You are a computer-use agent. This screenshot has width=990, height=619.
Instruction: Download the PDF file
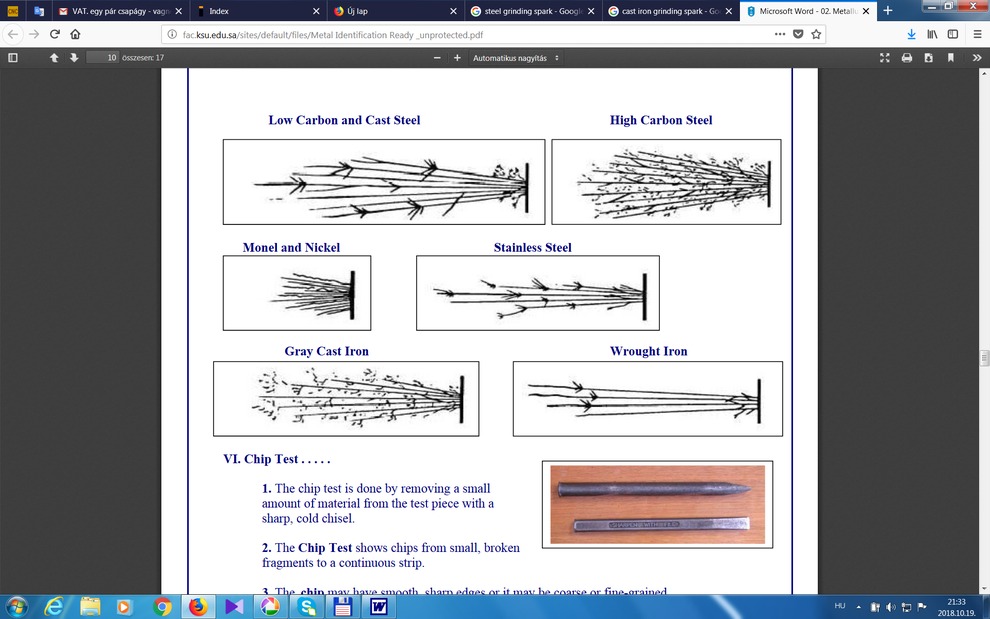click(x=929, y=58)
